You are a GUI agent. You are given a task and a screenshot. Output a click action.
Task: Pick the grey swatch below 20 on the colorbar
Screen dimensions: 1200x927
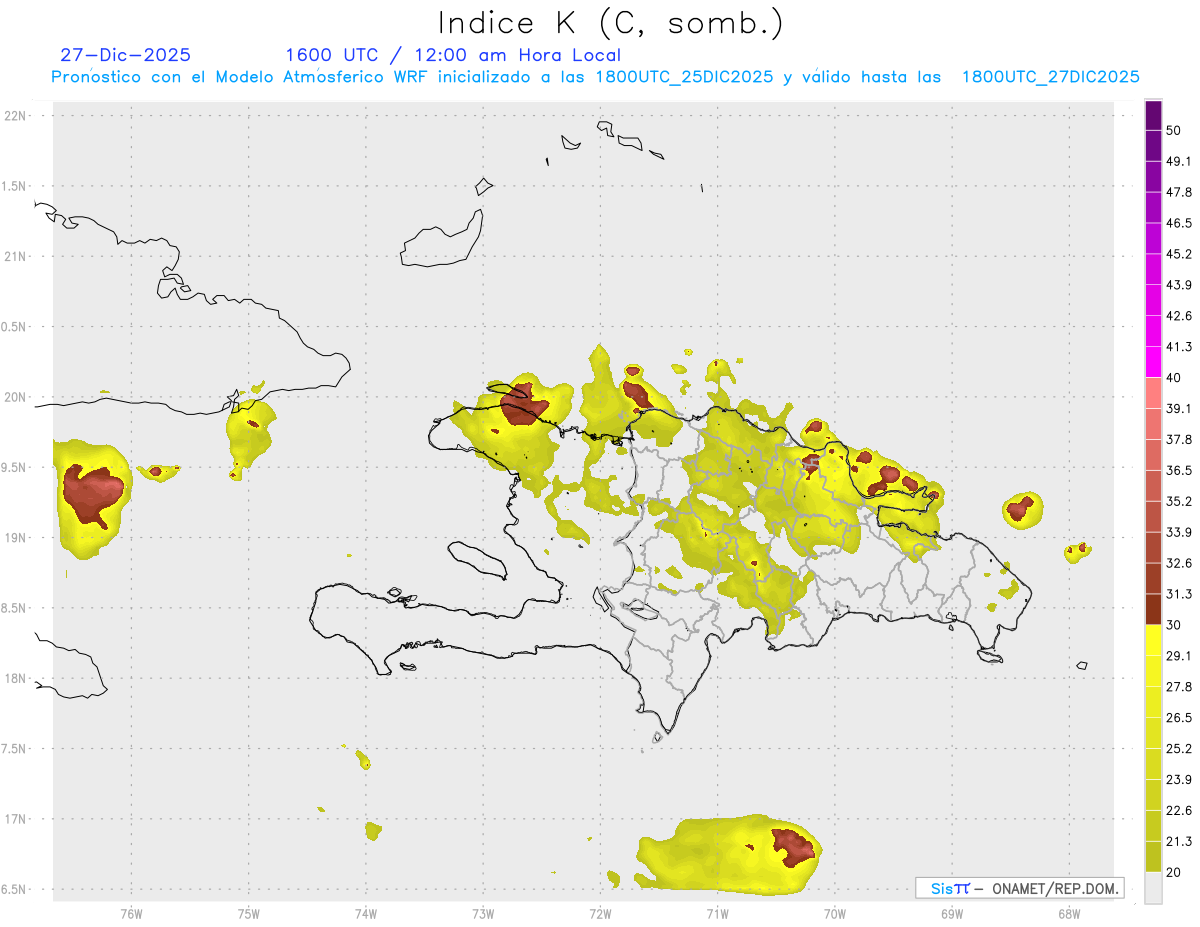pyautogui.click(x=1153, y=888)
